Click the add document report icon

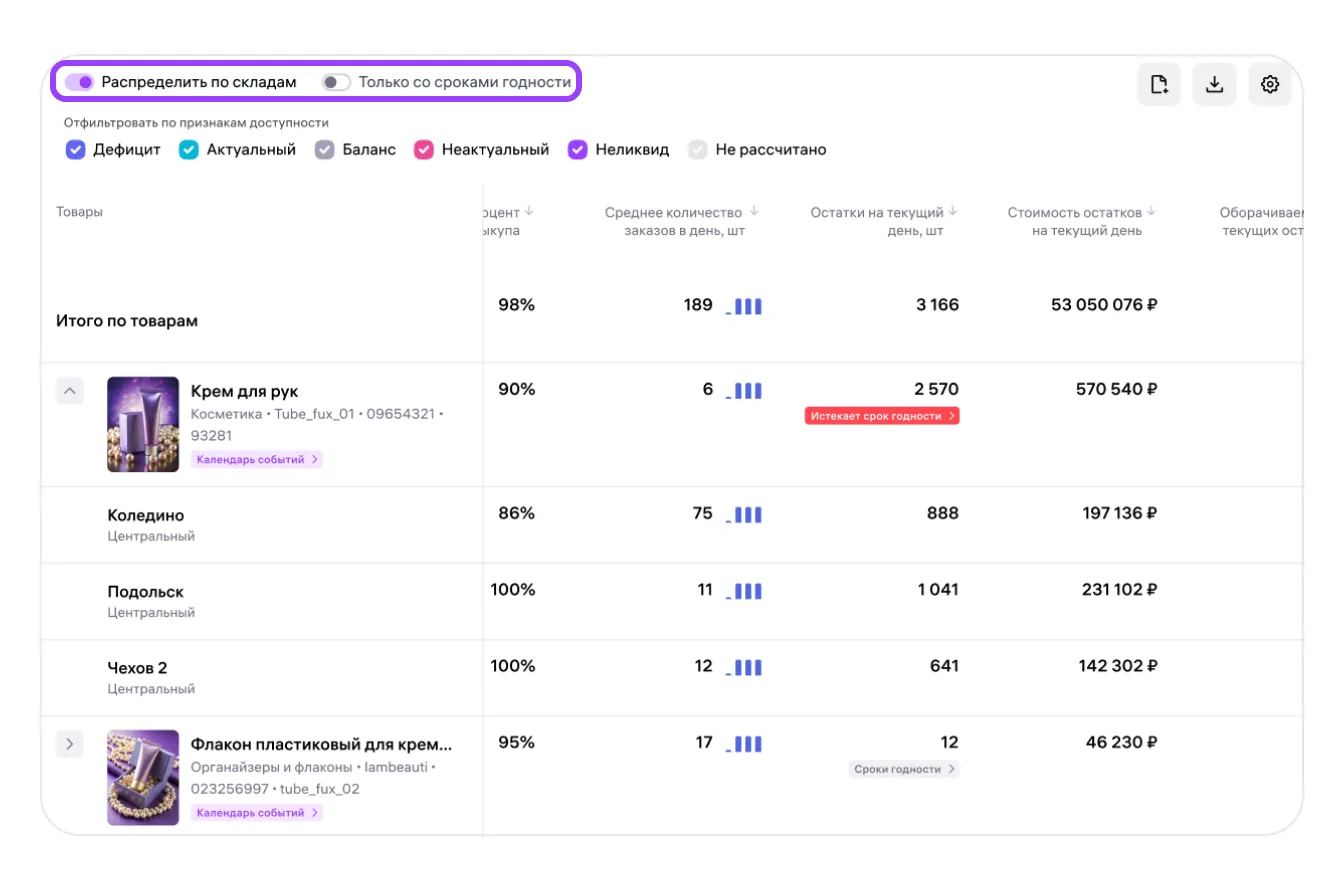pyautogui.click(x=1159, y=85)
